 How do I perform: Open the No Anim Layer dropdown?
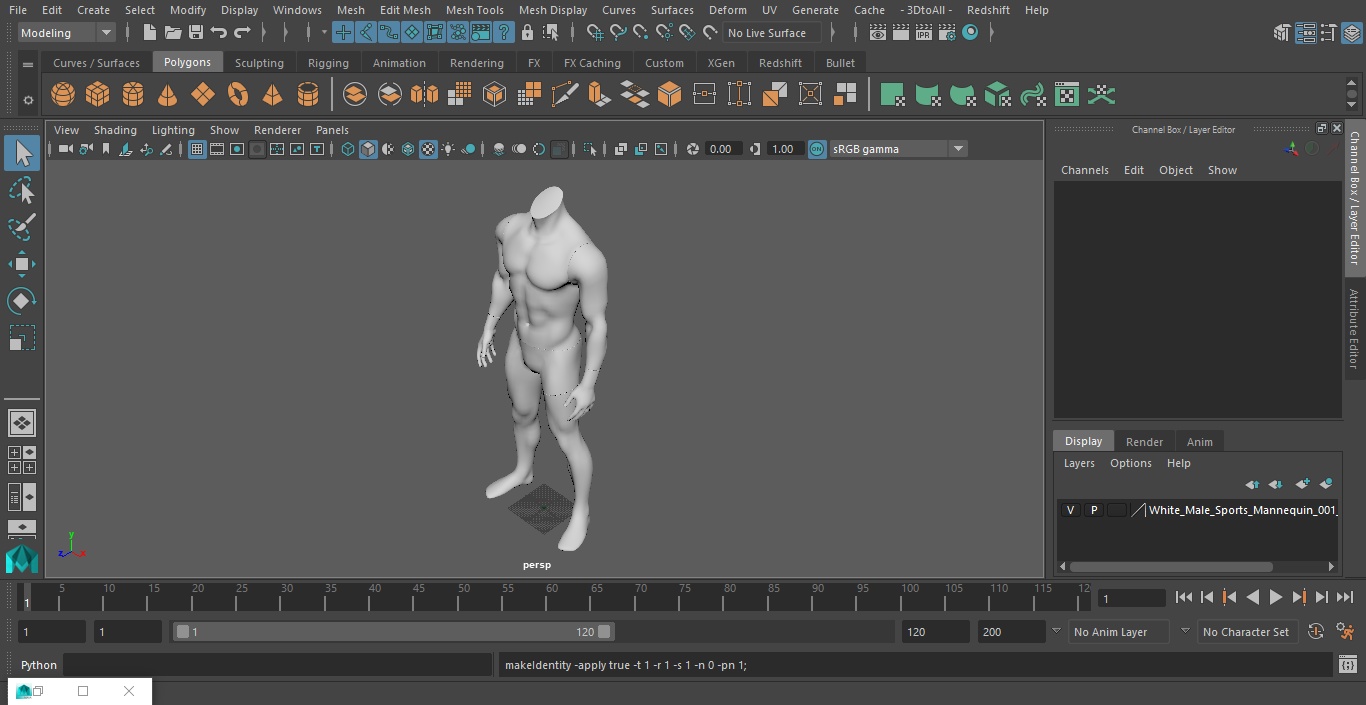pos(1119,632)
